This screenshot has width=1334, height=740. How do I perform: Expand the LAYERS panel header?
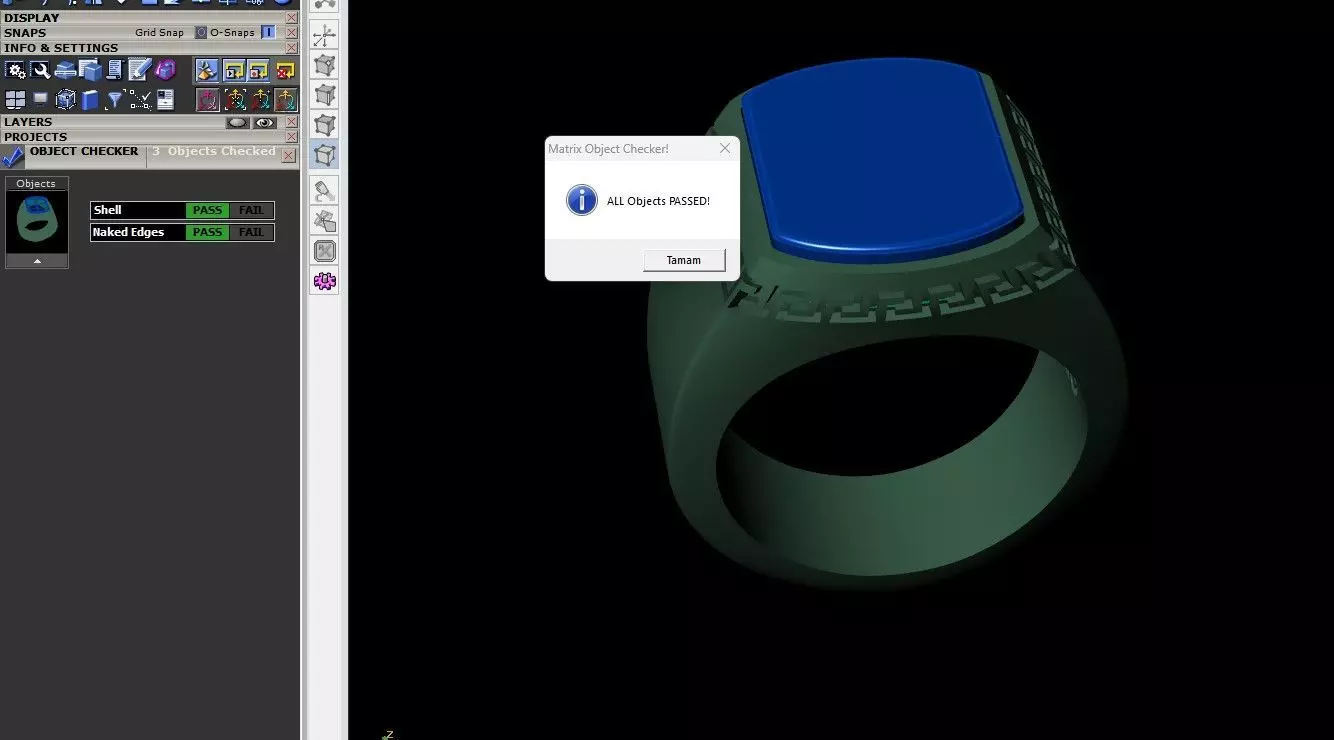pyautogui.click(x=28, y=122)
